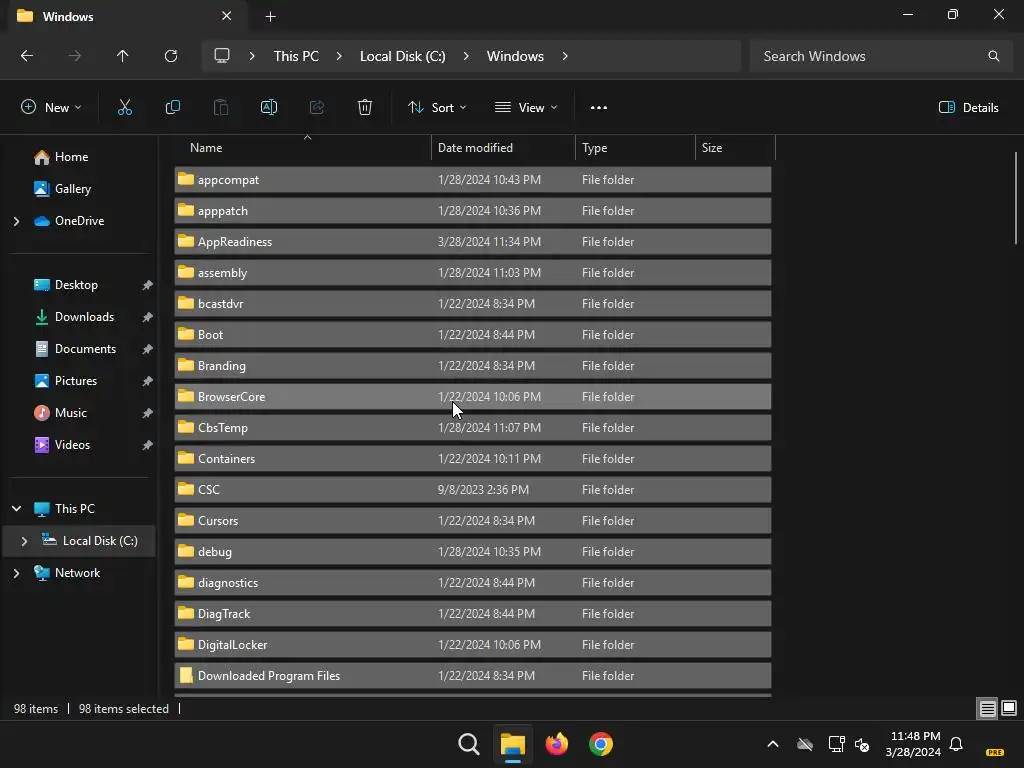This screenshot has width=1024, height=768.
Task: Click the Share icon in toolbar
Action: pos(317,108)
